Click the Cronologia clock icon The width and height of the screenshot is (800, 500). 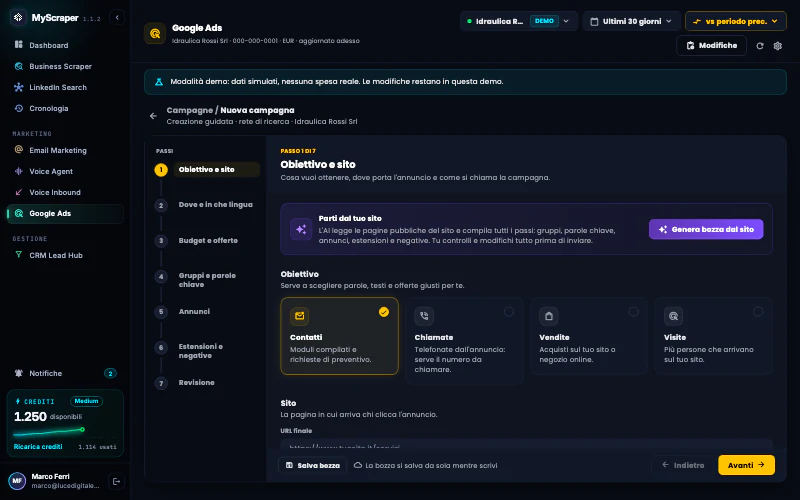pos(19,108)
